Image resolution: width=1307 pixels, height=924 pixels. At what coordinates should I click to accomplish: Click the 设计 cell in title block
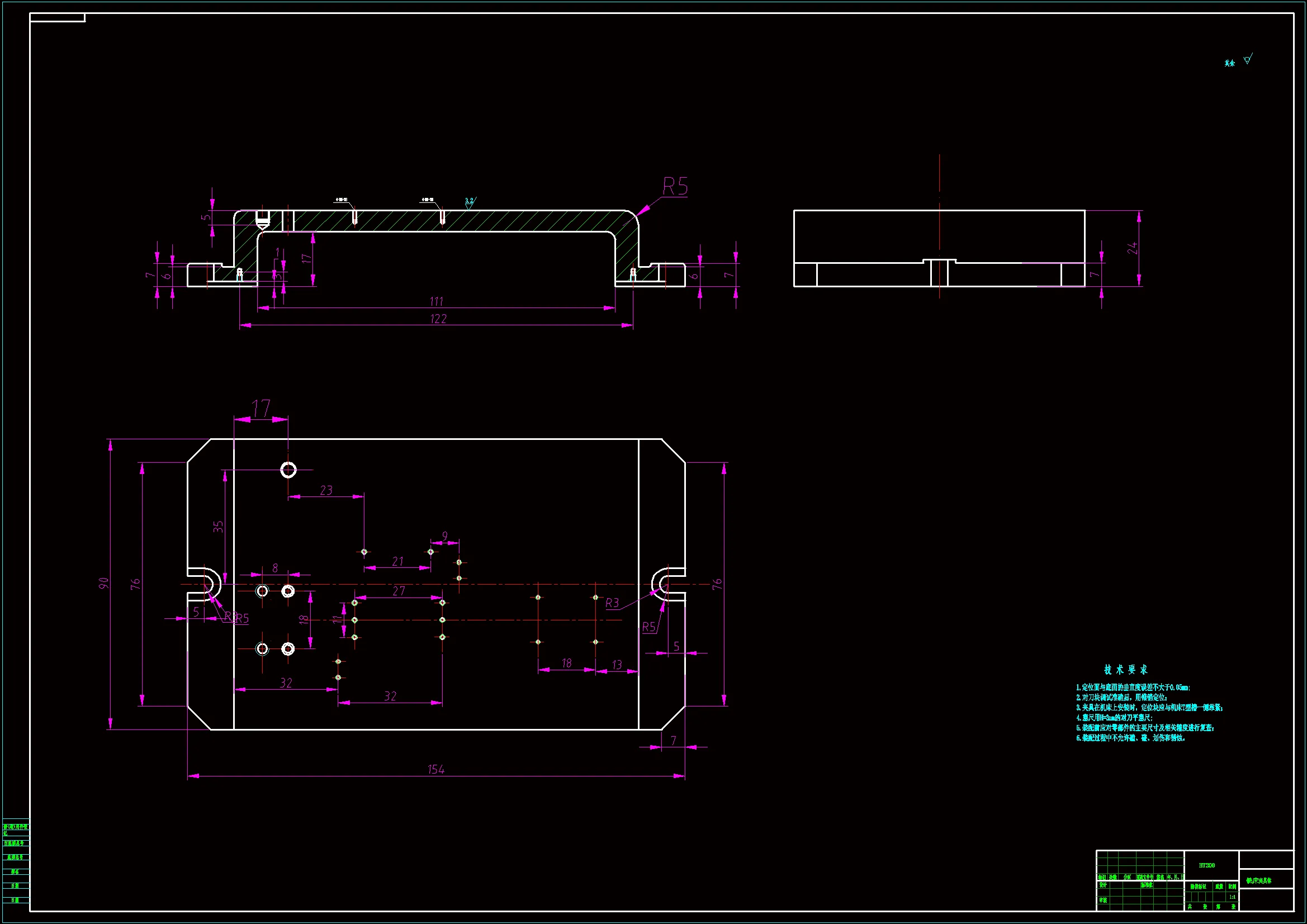pyautogui.click(x=1103, y=885)
